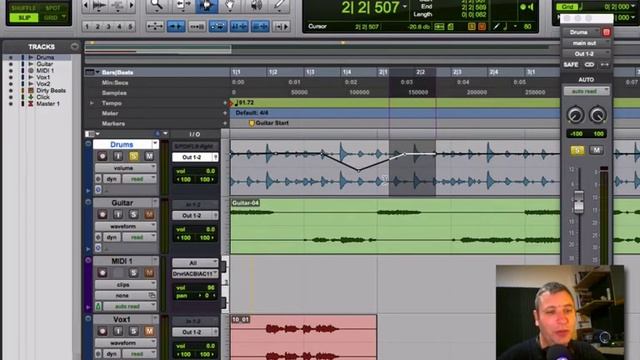Open the MIDI 1 input selector showing All
Viewport: 640px width, 360px height.
click(195, 263)
